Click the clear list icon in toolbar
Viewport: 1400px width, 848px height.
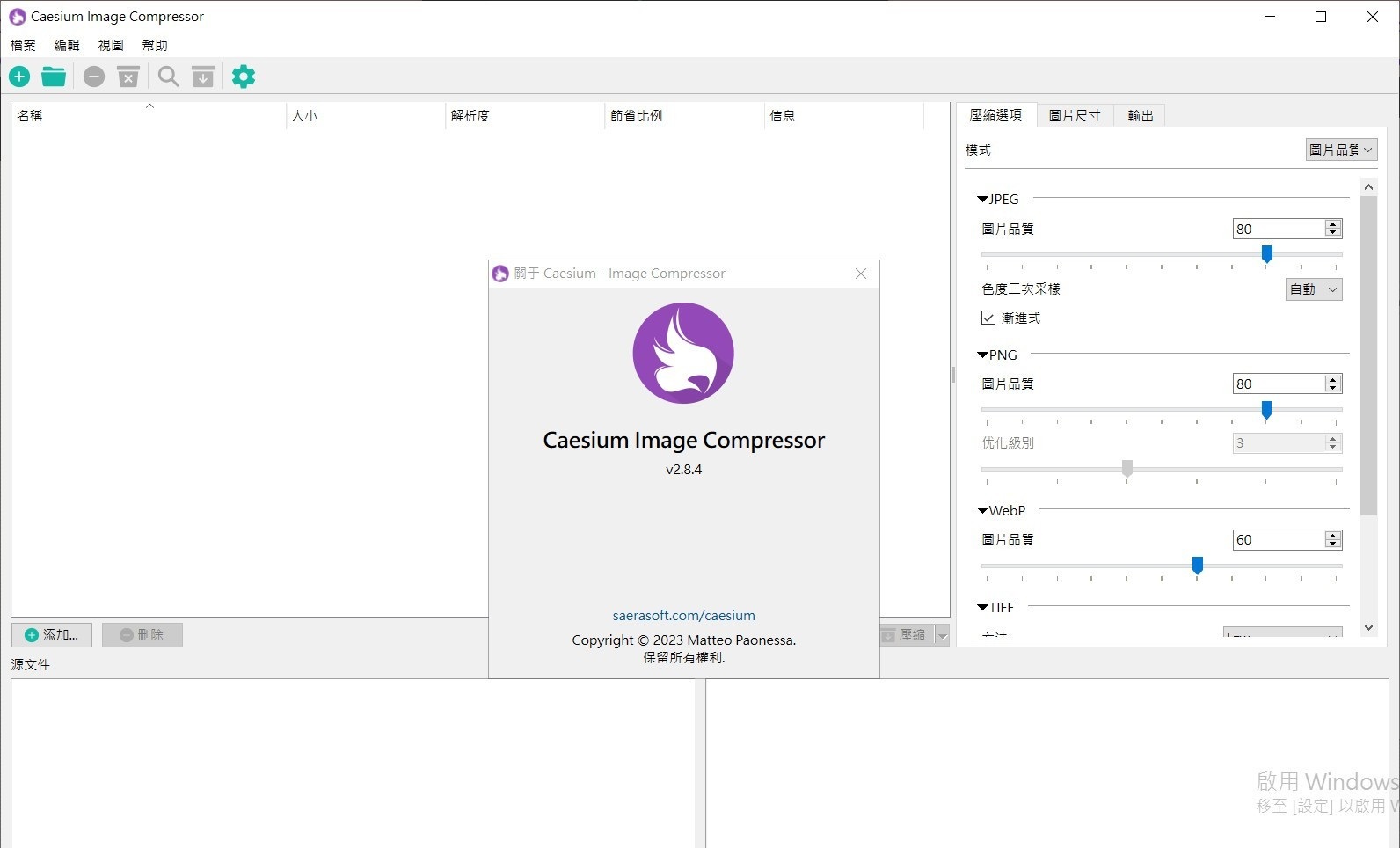click(128, 77)
